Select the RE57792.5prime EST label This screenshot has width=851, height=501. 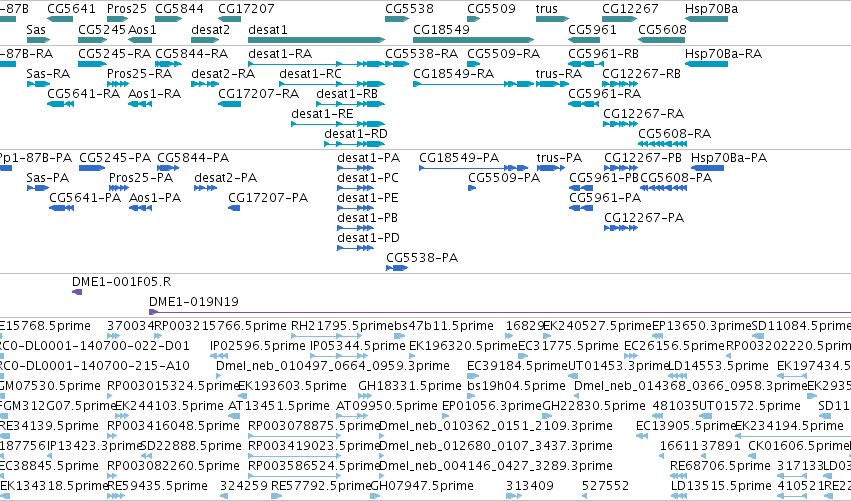pyautogui.click(x=321, y=486)
